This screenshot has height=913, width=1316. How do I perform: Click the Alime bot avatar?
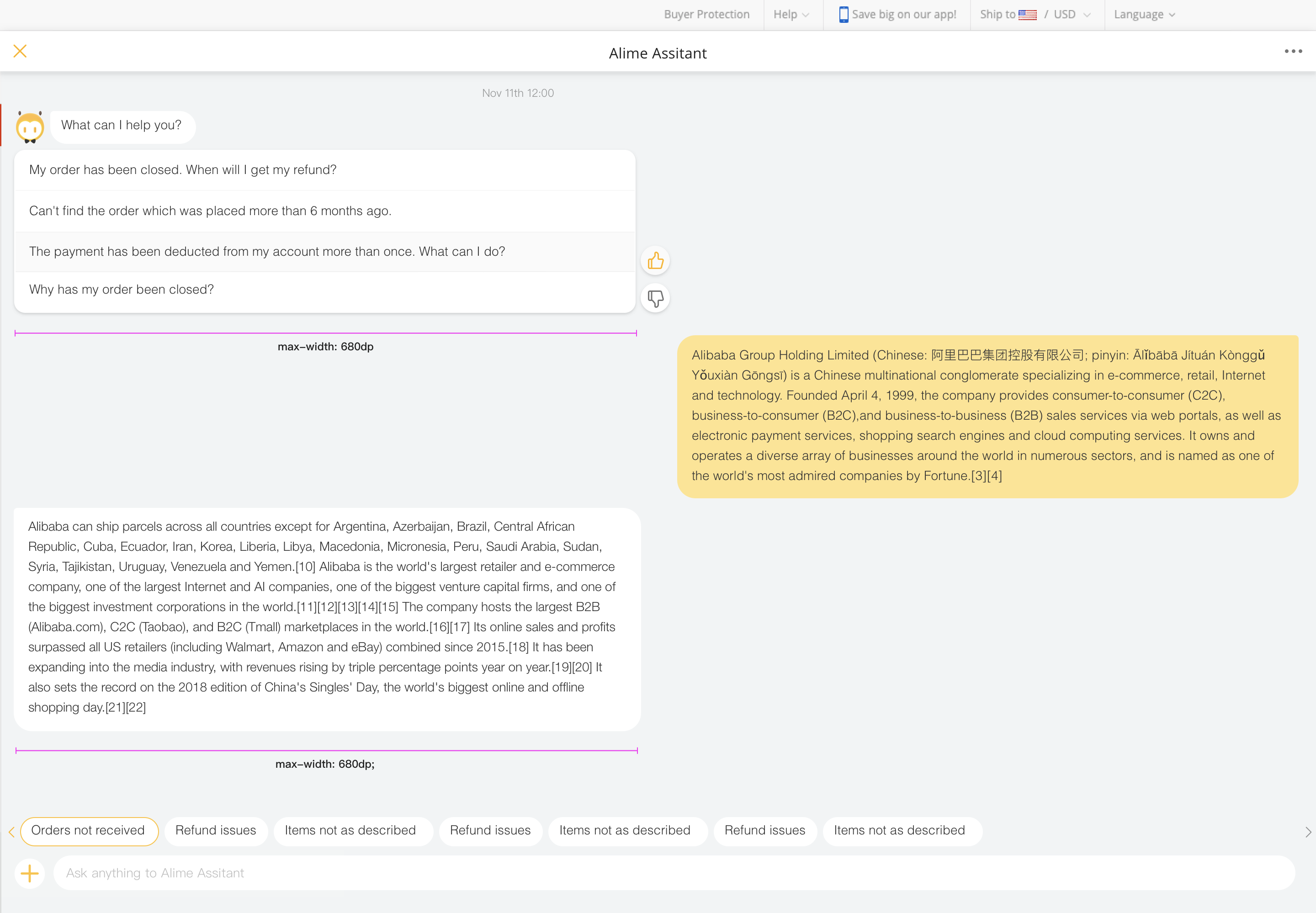pyautogui.click(x=30, y=127)
